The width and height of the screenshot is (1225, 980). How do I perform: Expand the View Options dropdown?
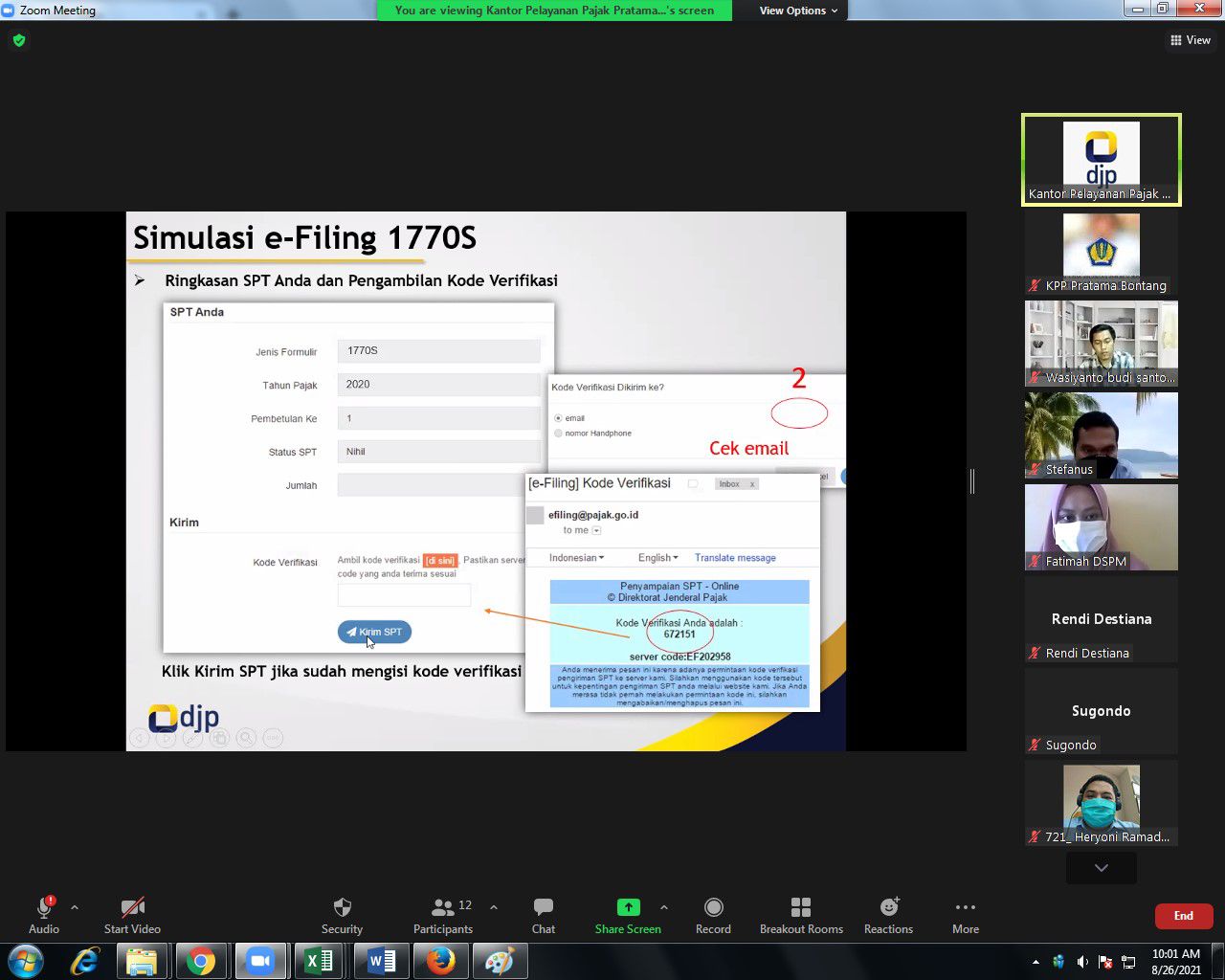[x=798, y=11]
